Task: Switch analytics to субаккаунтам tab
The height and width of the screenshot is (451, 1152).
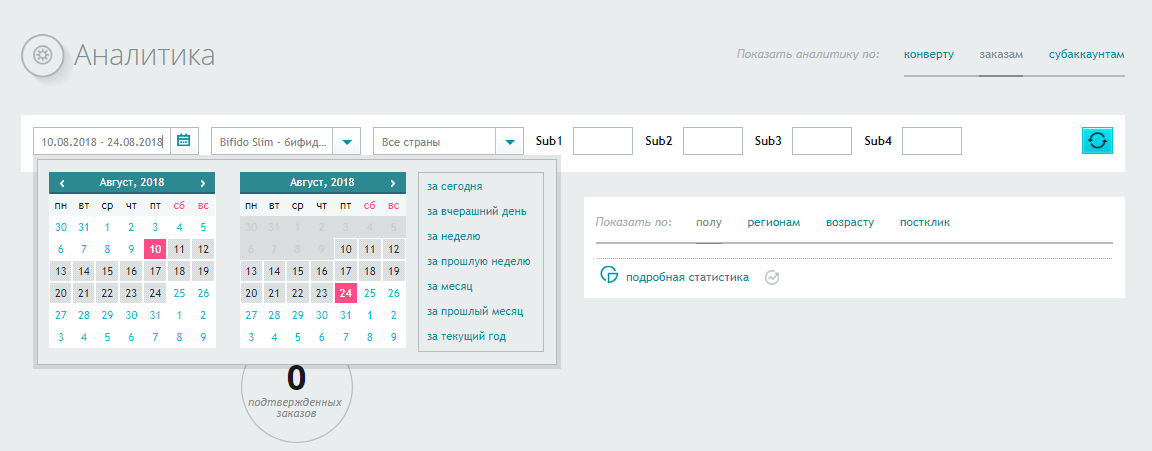Action: 1086,54
